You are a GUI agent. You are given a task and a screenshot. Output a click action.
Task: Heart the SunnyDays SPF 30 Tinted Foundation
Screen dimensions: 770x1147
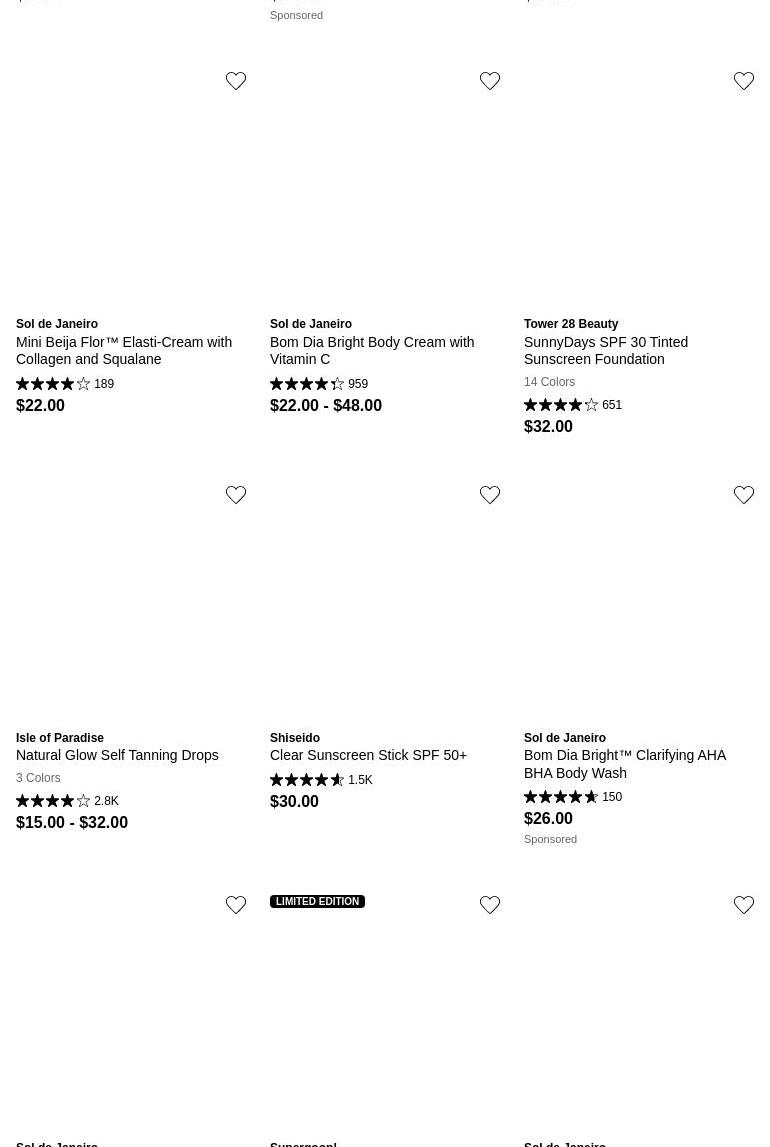pyautogui.click(x=744, y=81)
